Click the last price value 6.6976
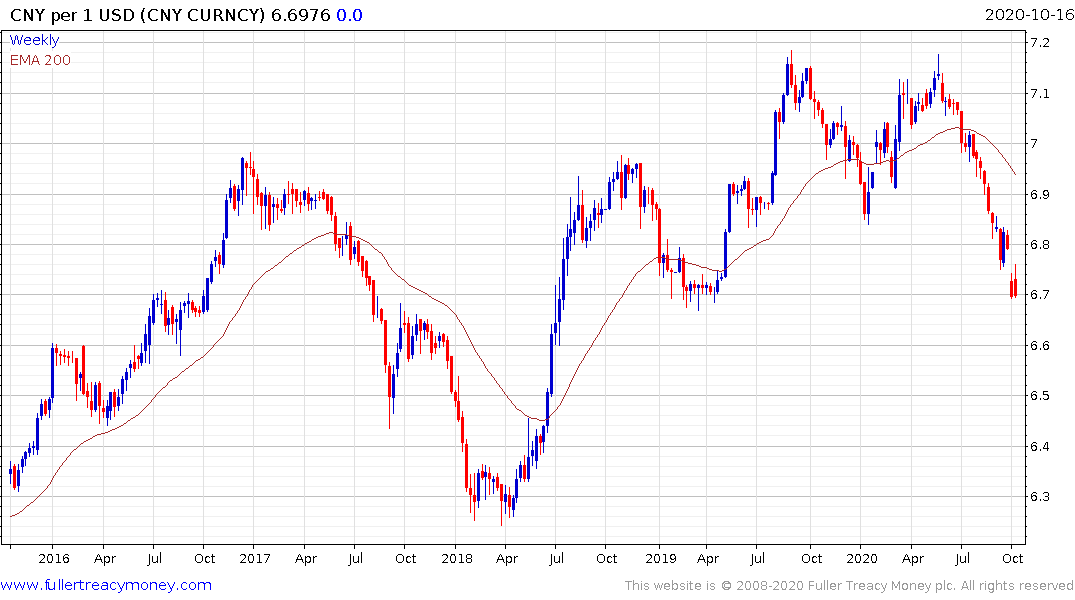Image resolution: width=1075 pixels, height=600 pixels. (301, 15)
